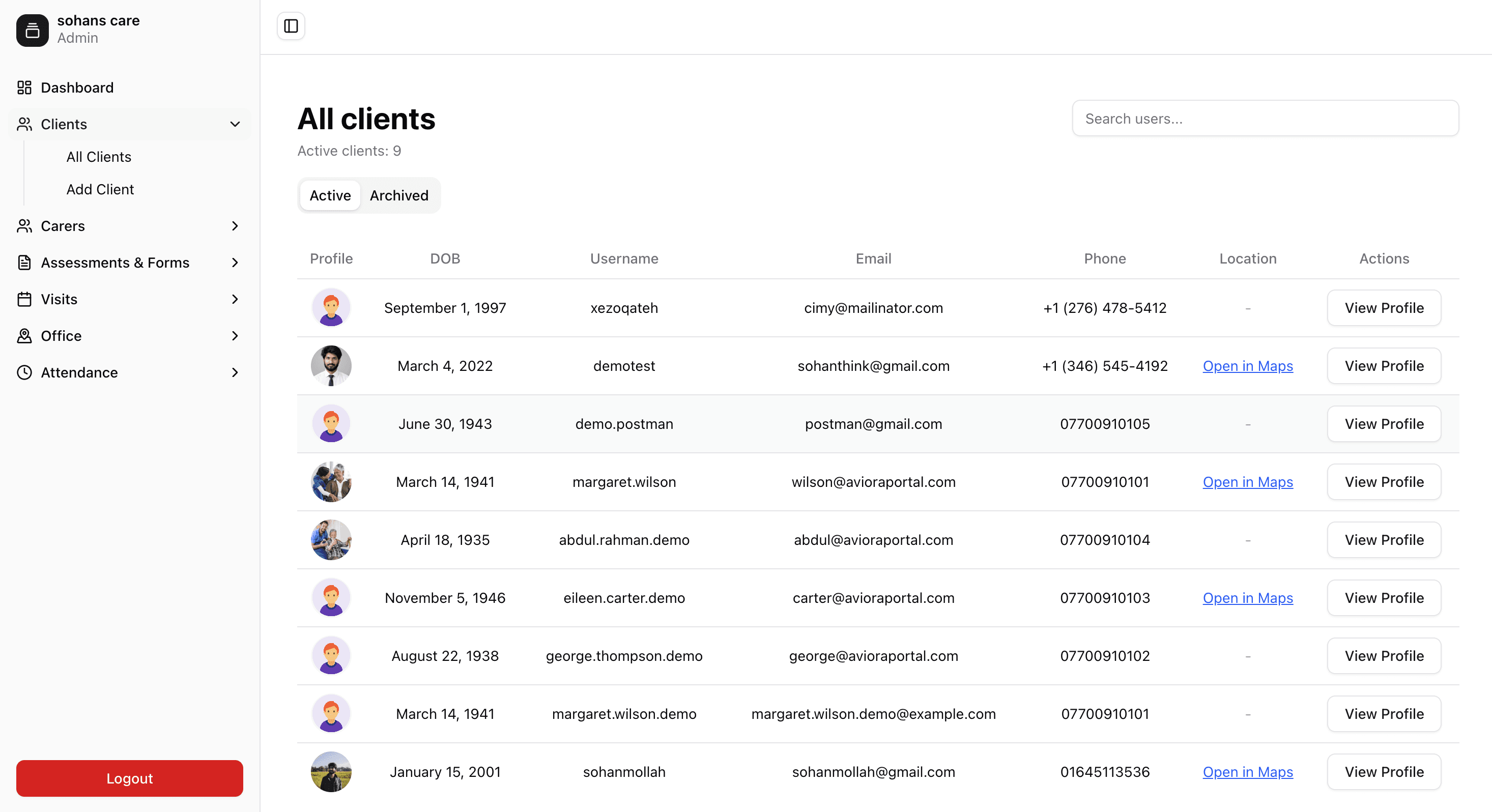Click the red Logout button
The image size is (1492, 812).
coord(130,778)
